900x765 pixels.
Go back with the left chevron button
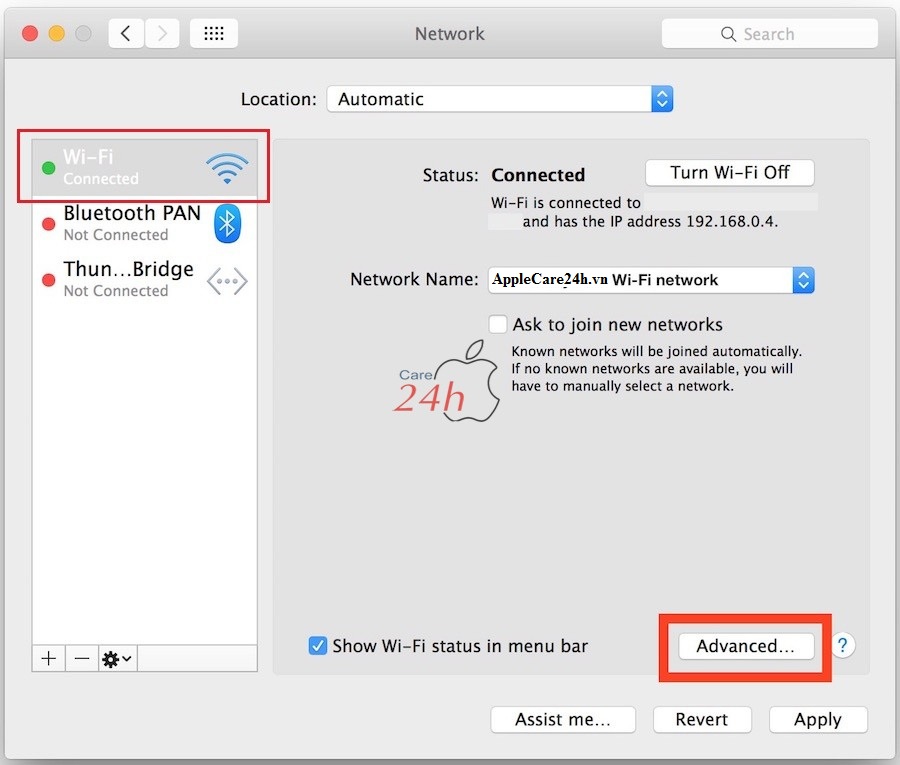pyautogui.click(x=126, y=33)
